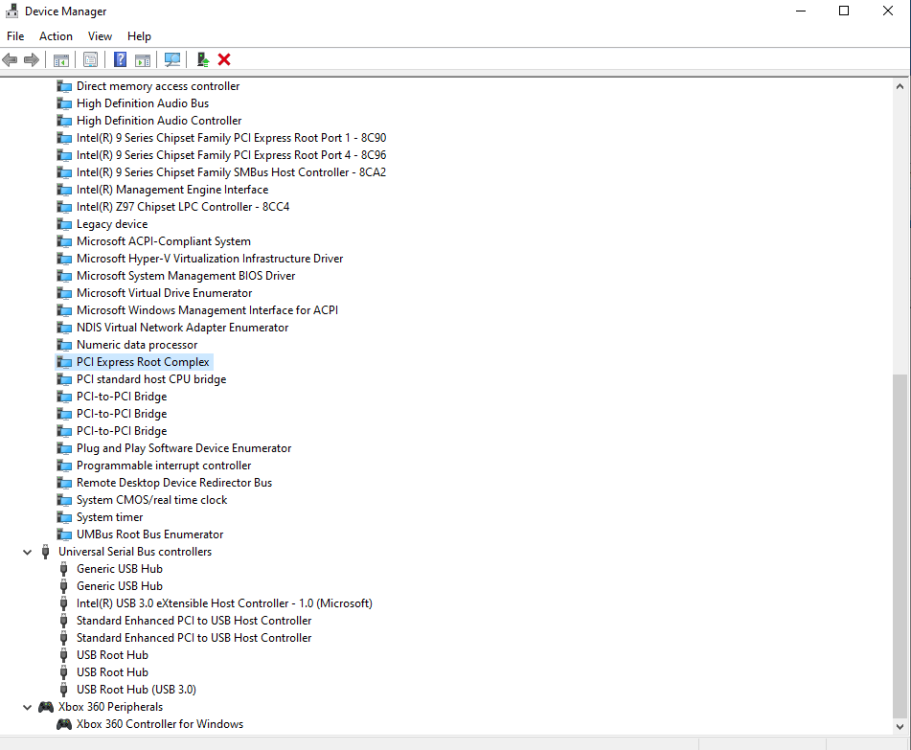Open the Help menu

pyautogui.click(x=139, y=36)
